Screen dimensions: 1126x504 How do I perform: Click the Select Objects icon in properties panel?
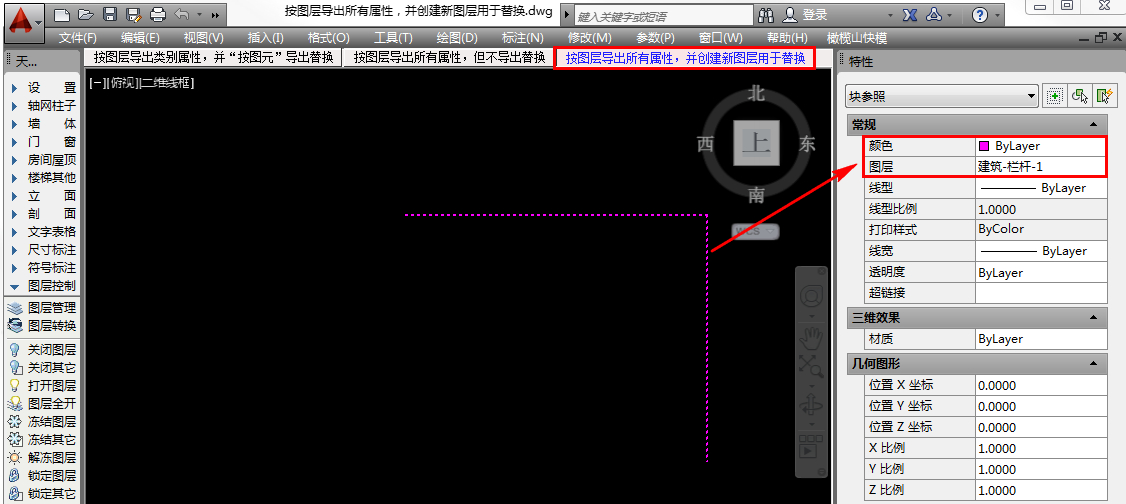click(x=1079, y=95)
